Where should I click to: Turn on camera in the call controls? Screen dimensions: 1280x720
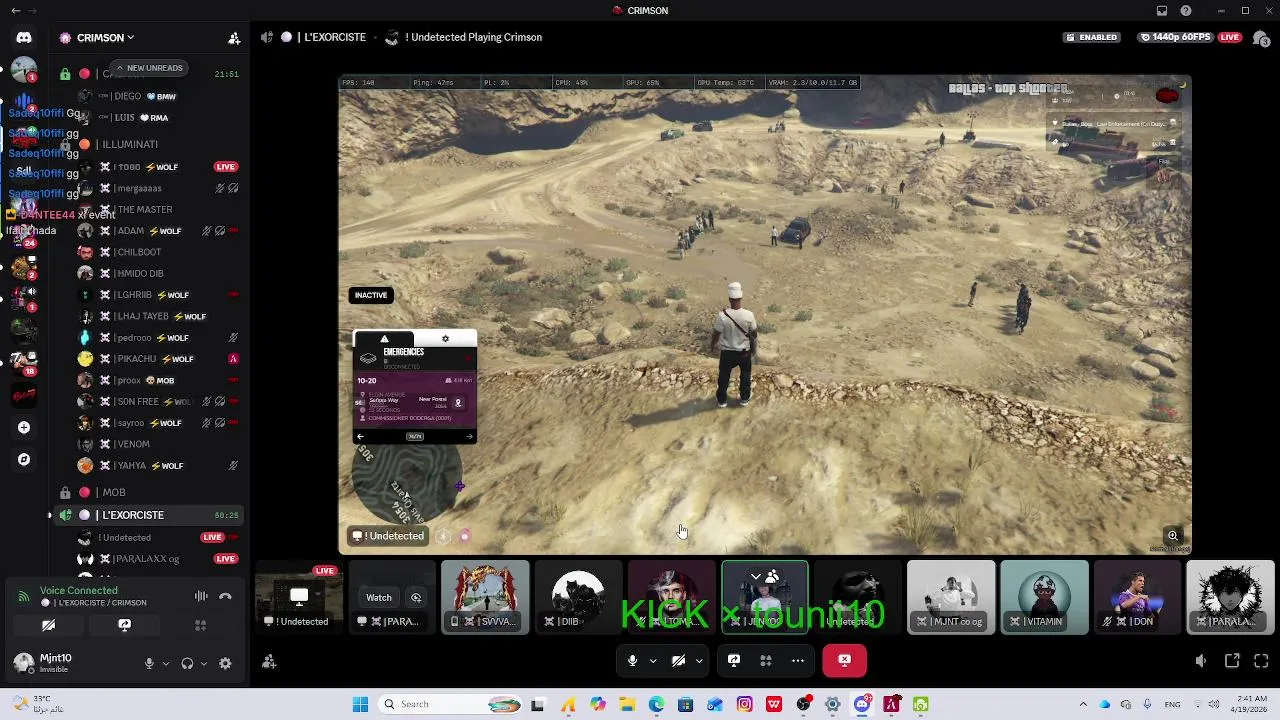678,660
